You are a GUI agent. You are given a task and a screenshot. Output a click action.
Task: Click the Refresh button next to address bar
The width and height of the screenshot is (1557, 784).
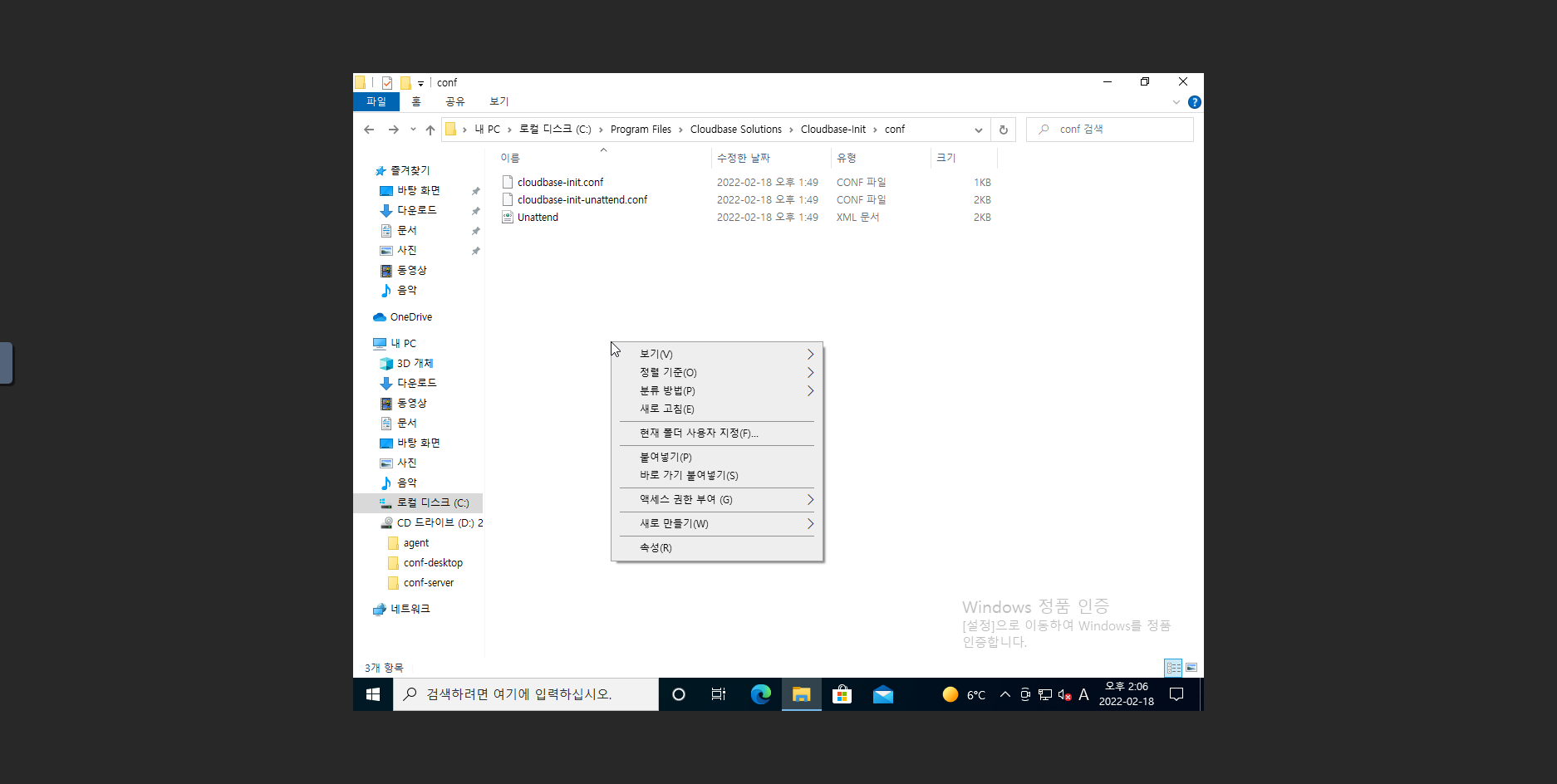point(1003,130)
